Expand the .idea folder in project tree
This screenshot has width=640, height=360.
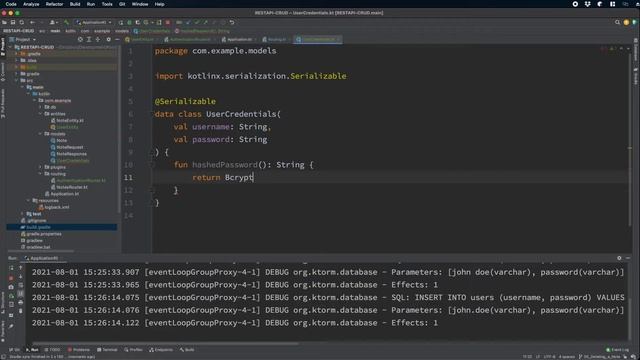click(16, 60)
